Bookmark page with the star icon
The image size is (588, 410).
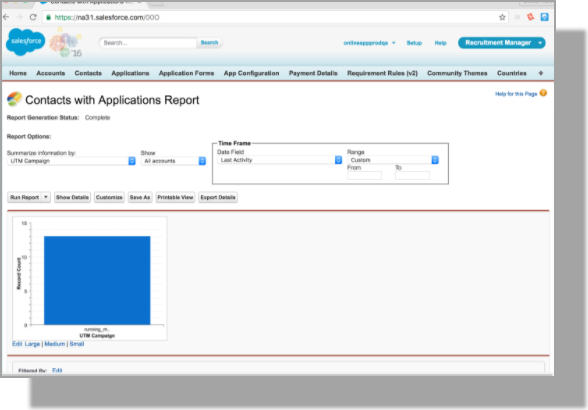point(502,17)
